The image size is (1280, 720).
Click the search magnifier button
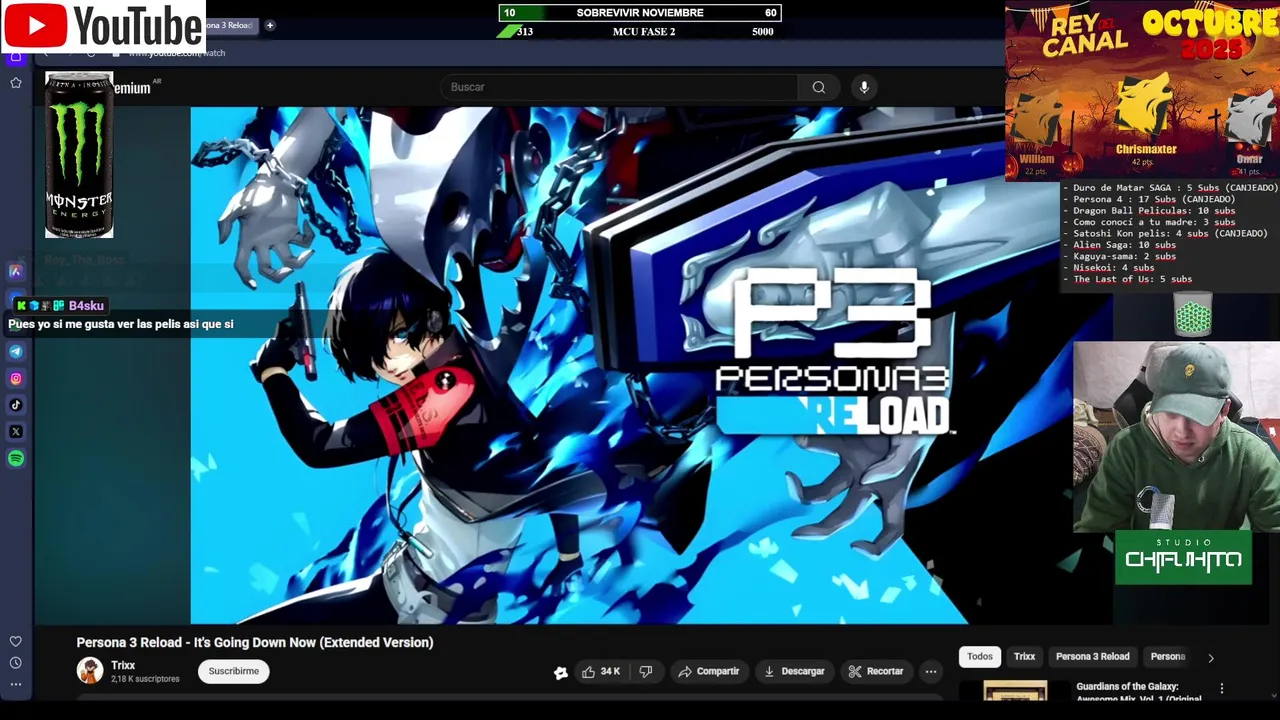click(819, 87)
